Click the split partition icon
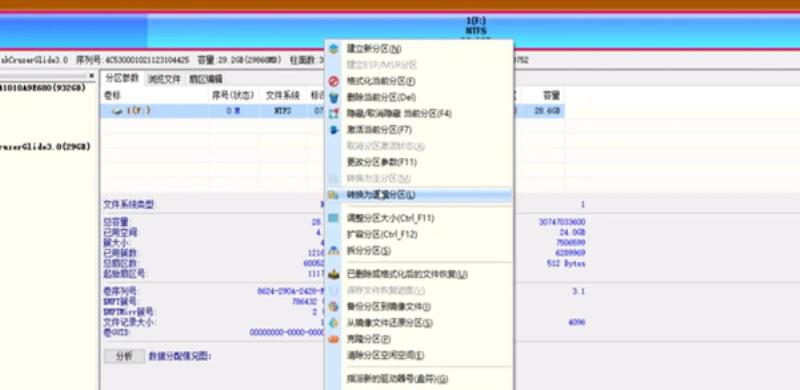This screenshot has height=390, width=800. [x=334, y=251]
